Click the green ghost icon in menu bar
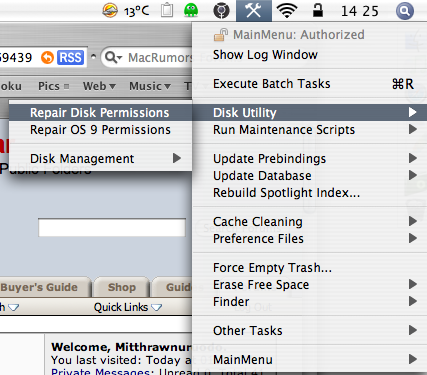The width and height of the screenshot is (427, 375). point(191,10)
